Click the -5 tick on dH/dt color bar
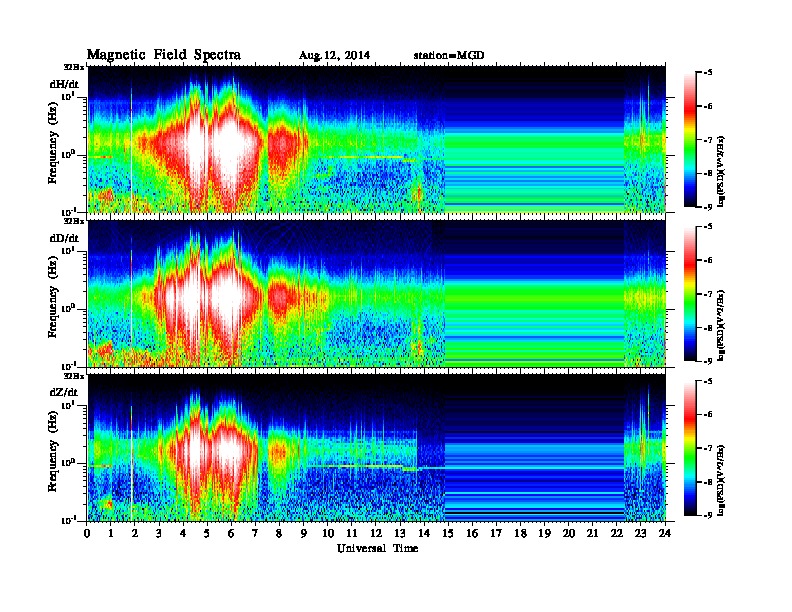 pyautogui.click(x=708, y=73)
